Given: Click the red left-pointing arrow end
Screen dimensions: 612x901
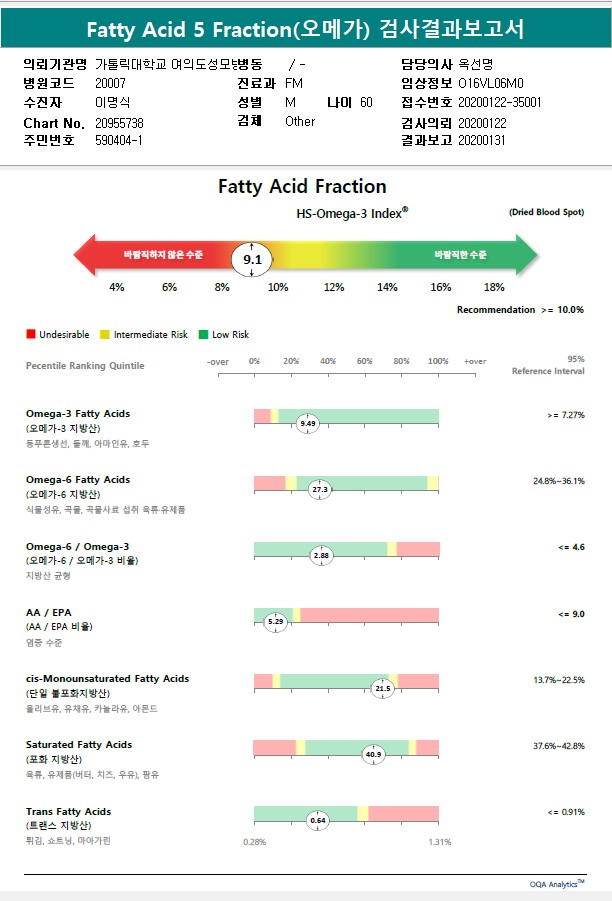Looking at the screenshot, I should coord(86,256).
